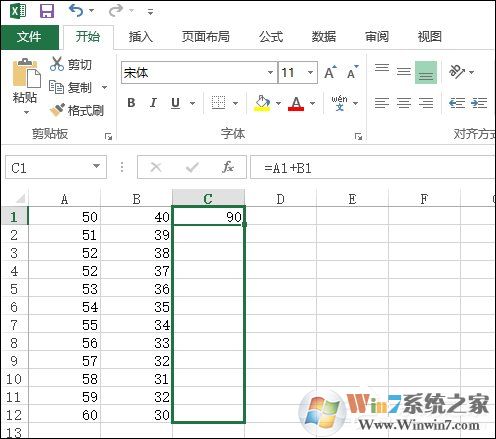Viewport: 496px width, 439px height.
Task: Apply yellow fill color bucket
Action: (x=262, y=103)
